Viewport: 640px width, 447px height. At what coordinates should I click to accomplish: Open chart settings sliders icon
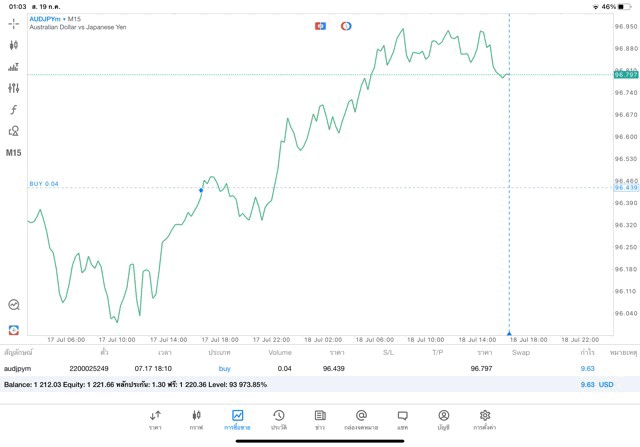[14, 87]
